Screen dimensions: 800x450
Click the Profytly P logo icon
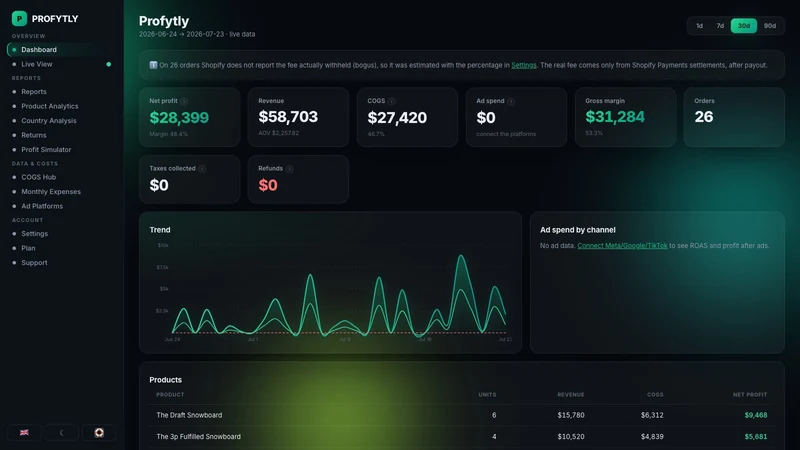[19, 18]
